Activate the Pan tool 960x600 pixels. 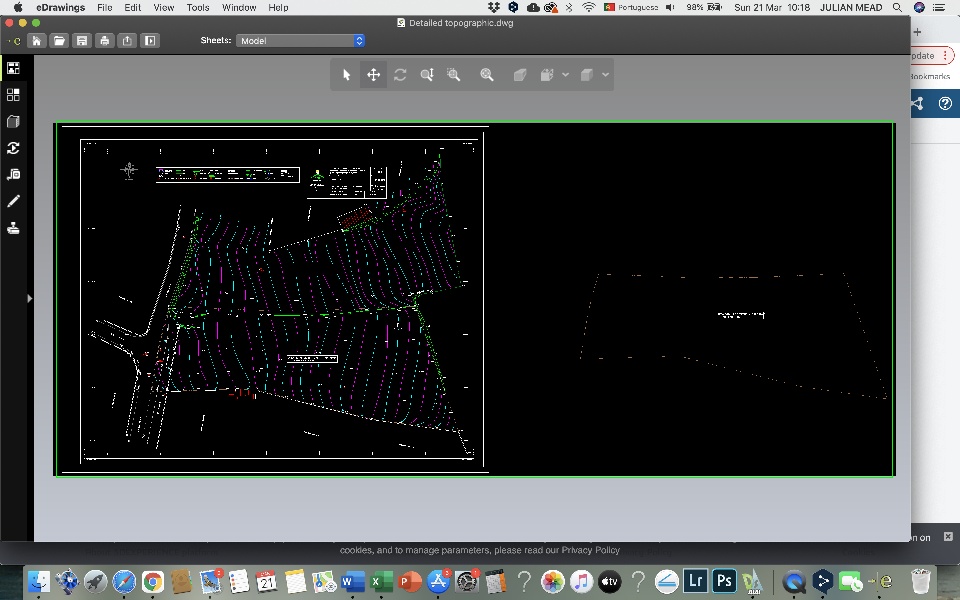point(373,75)
